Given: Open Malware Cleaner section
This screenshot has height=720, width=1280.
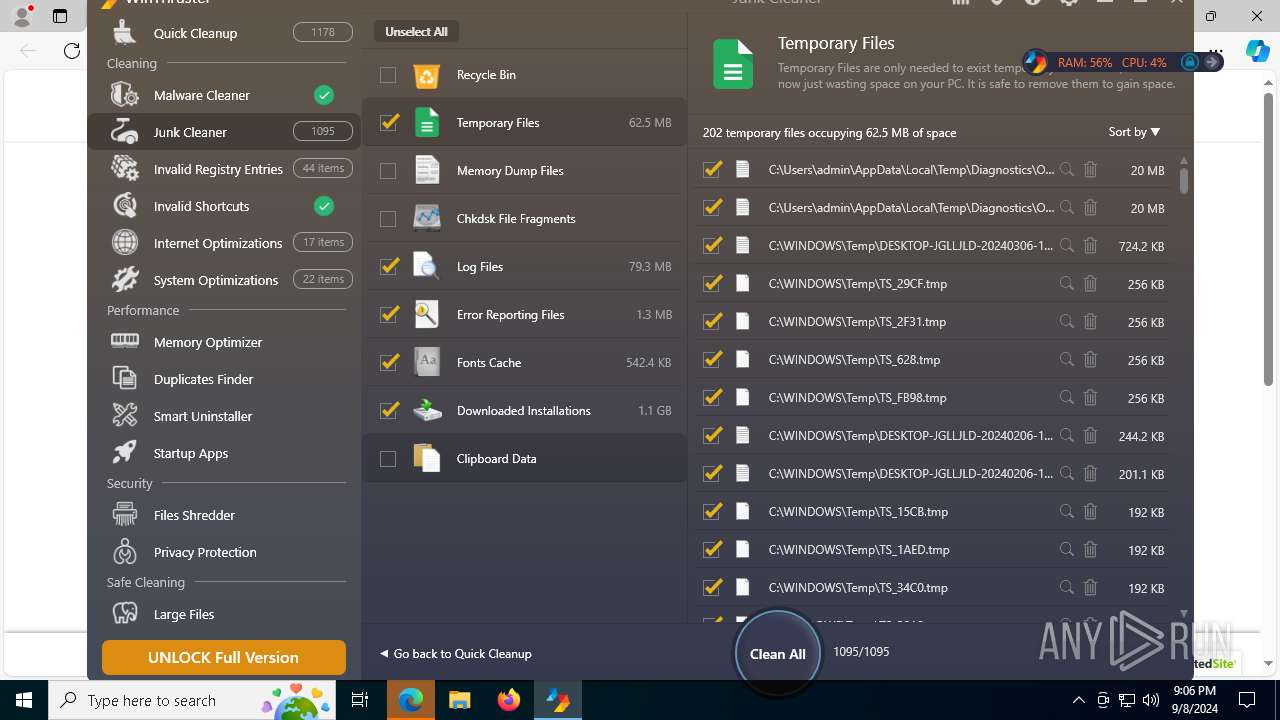Looking at the screenshot, I should (x=224, y=95).
